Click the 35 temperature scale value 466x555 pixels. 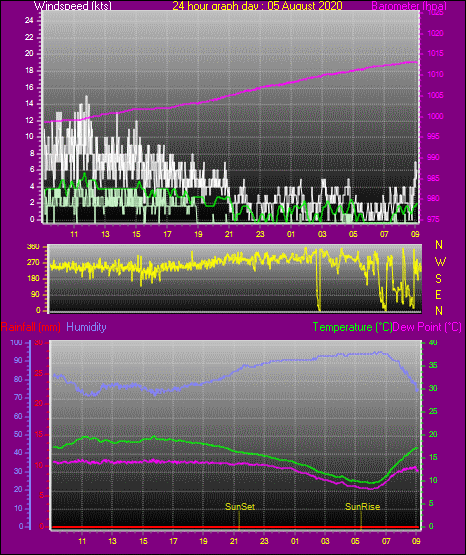coord(433,365)
